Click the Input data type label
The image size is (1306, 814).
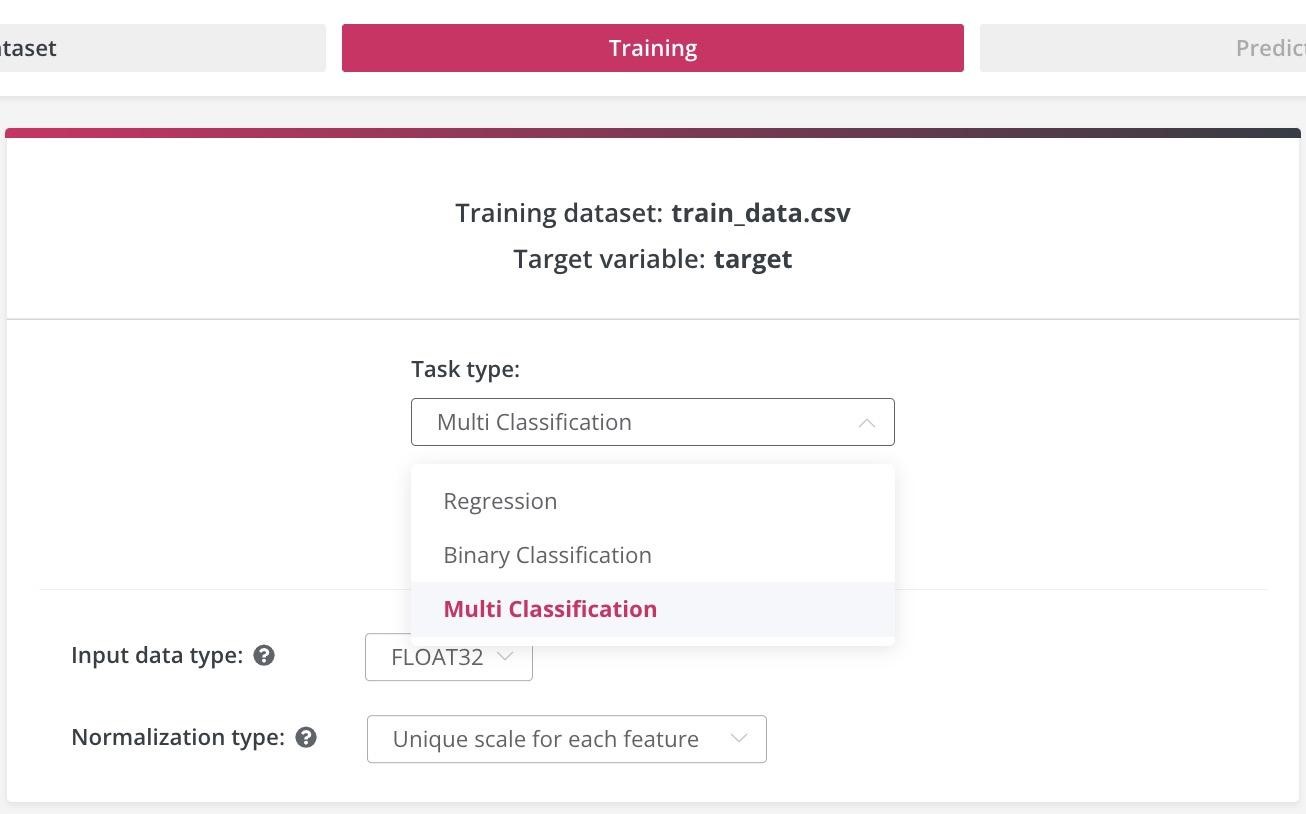tap(157, 656)
